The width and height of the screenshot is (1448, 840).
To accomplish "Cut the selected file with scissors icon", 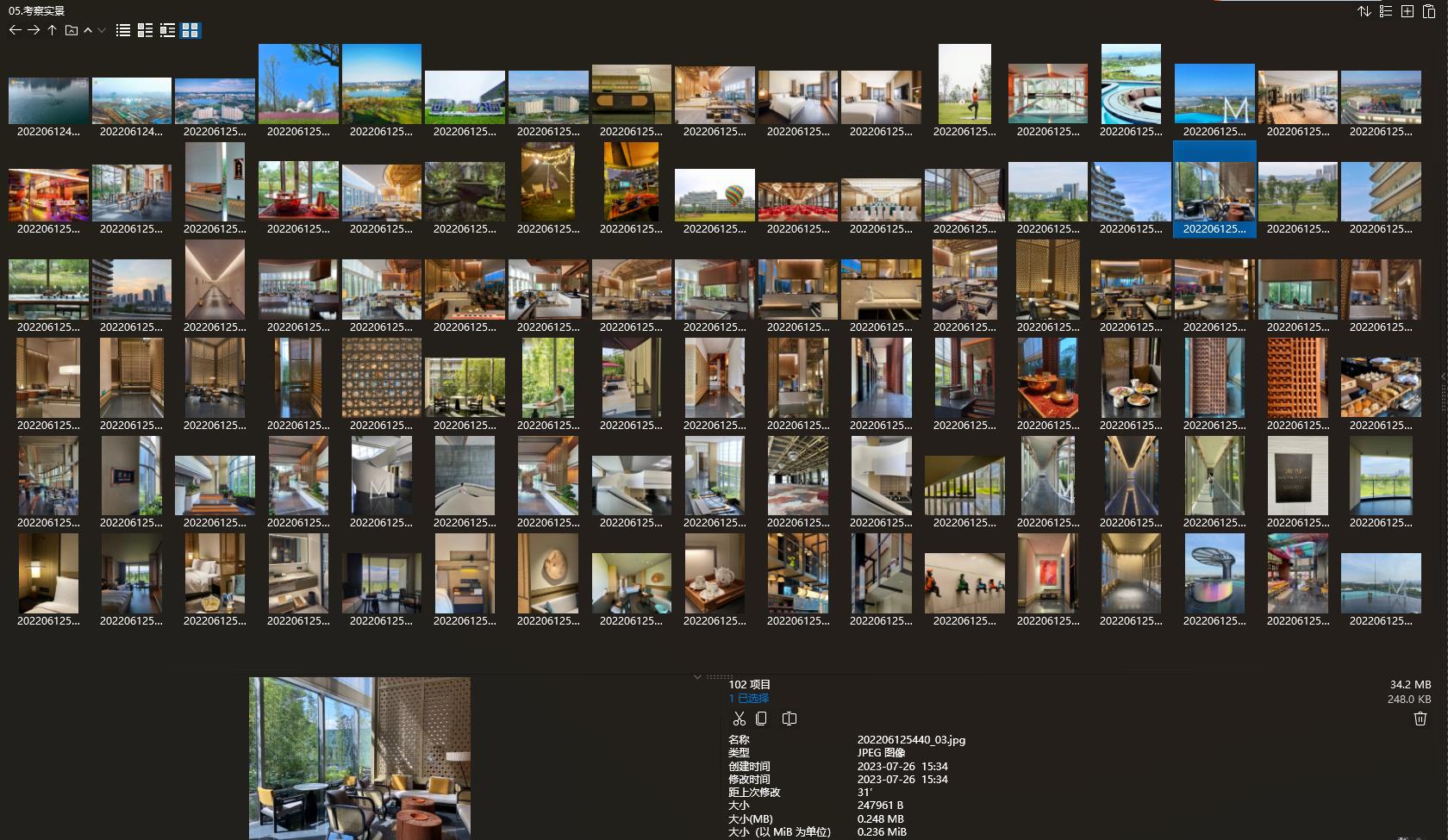I will coord(739,719).
